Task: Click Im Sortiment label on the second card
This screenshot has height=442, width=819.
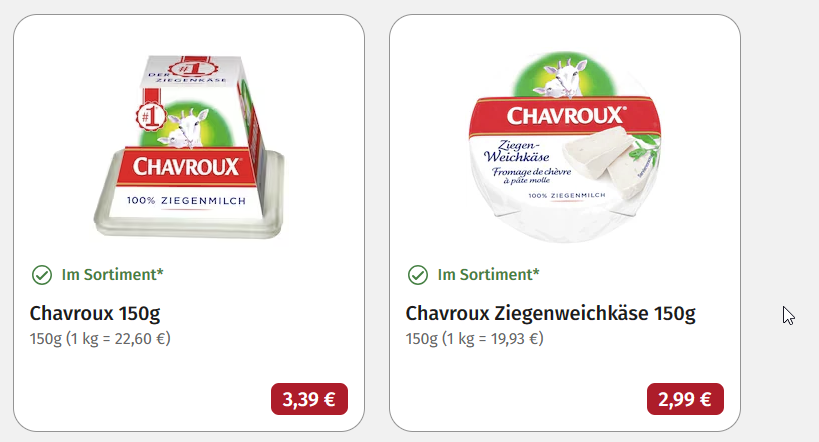Action: pos(488,274)
